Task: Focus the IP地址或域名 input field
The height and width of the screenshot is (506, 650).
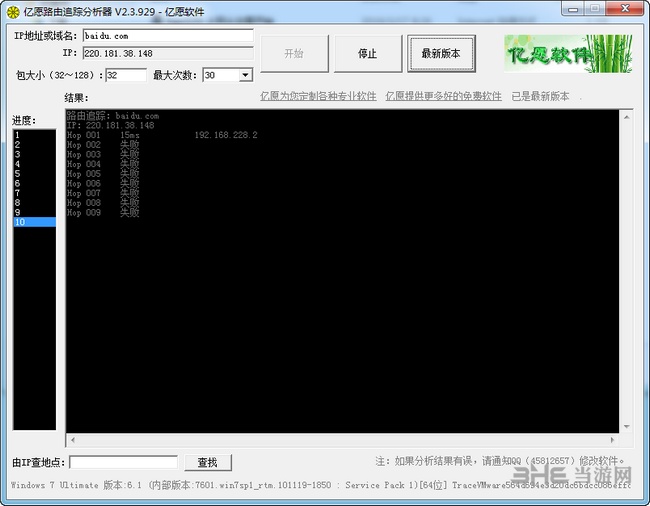Action: (168, 36)
